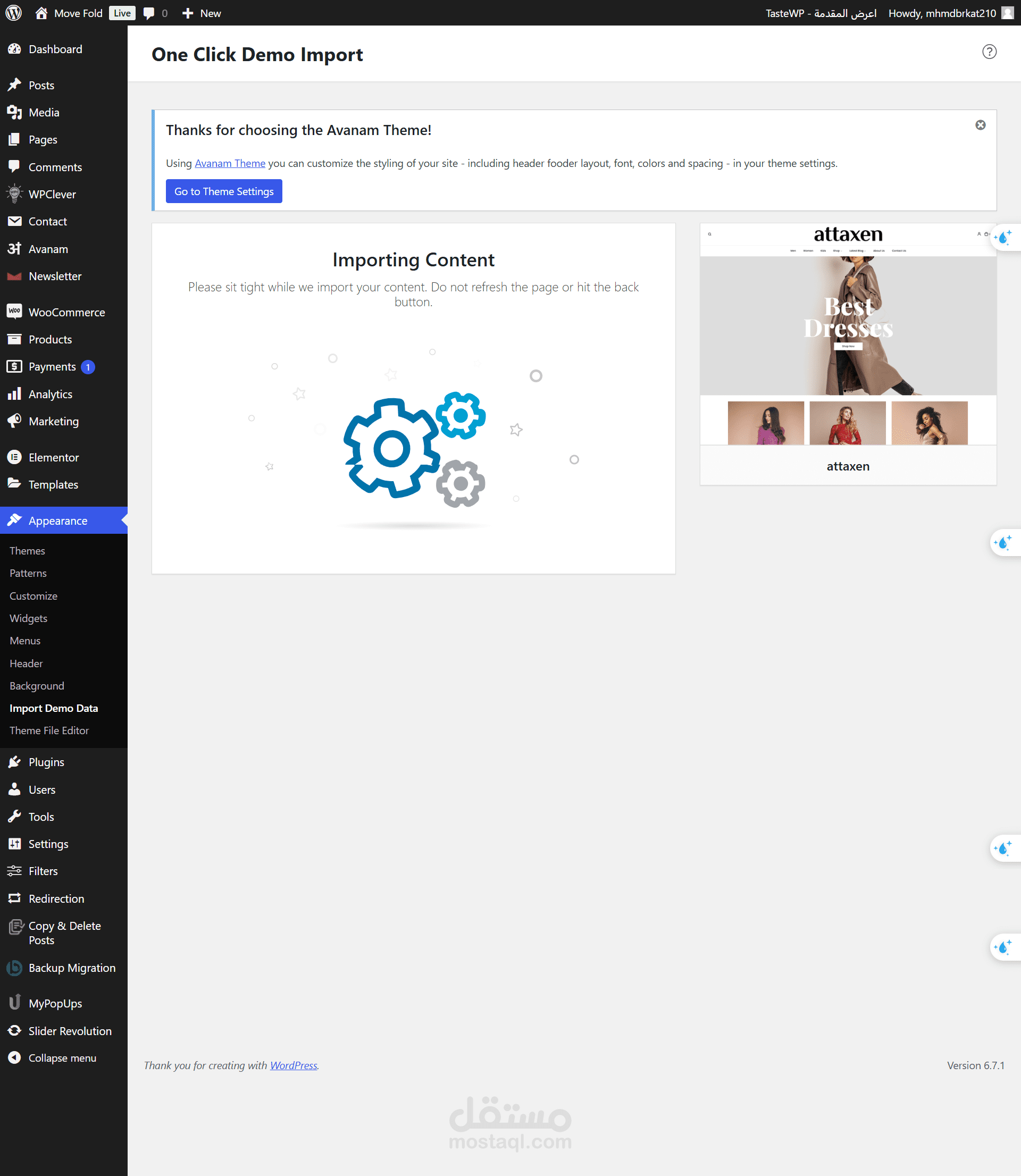The height and width of the screenshot is (1176, 1021).
Task: Click the WordPress footer link
Action: click(x=294, y=1065)
